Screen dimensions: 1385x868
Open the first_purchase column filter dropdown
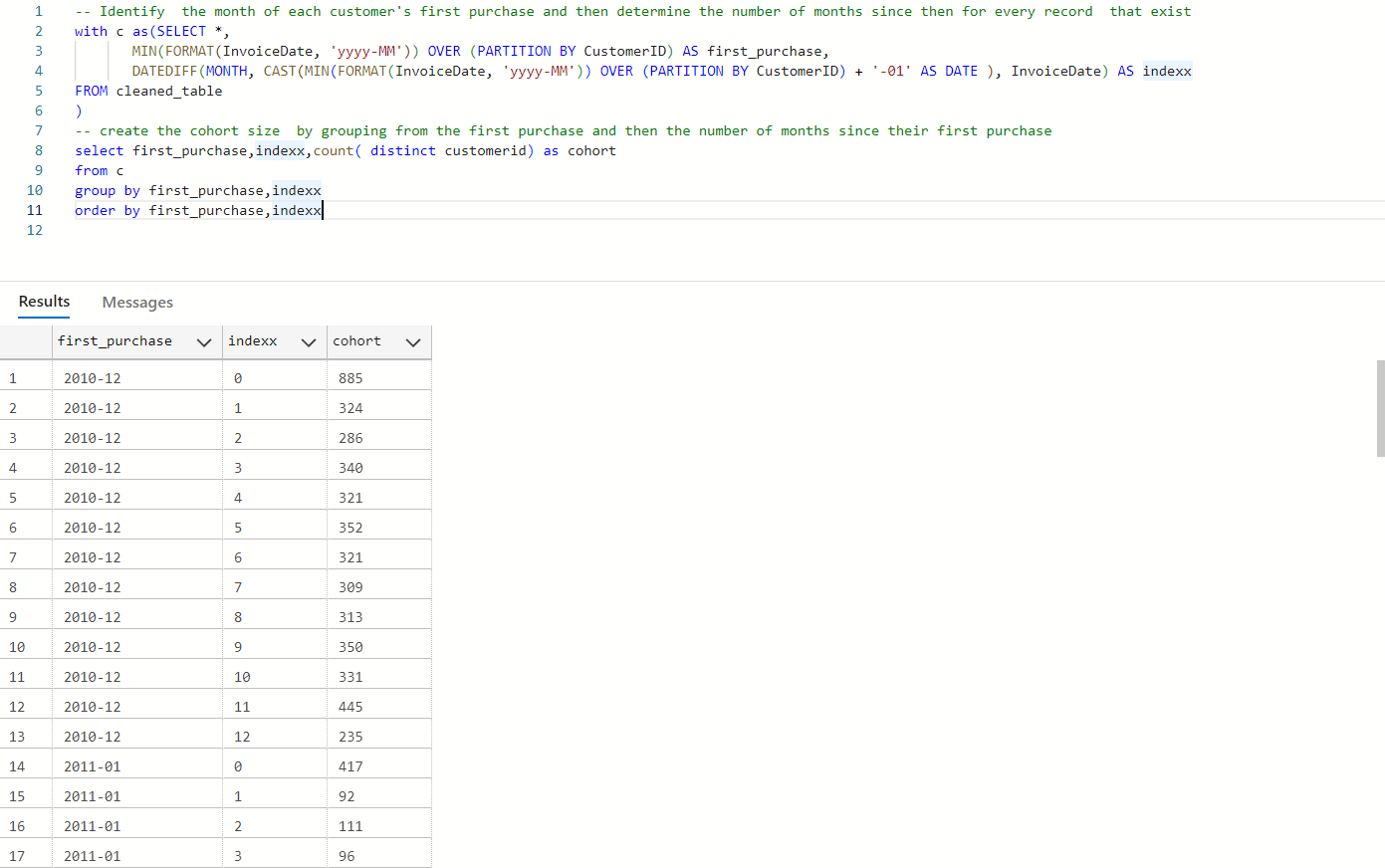click(204, 341)
